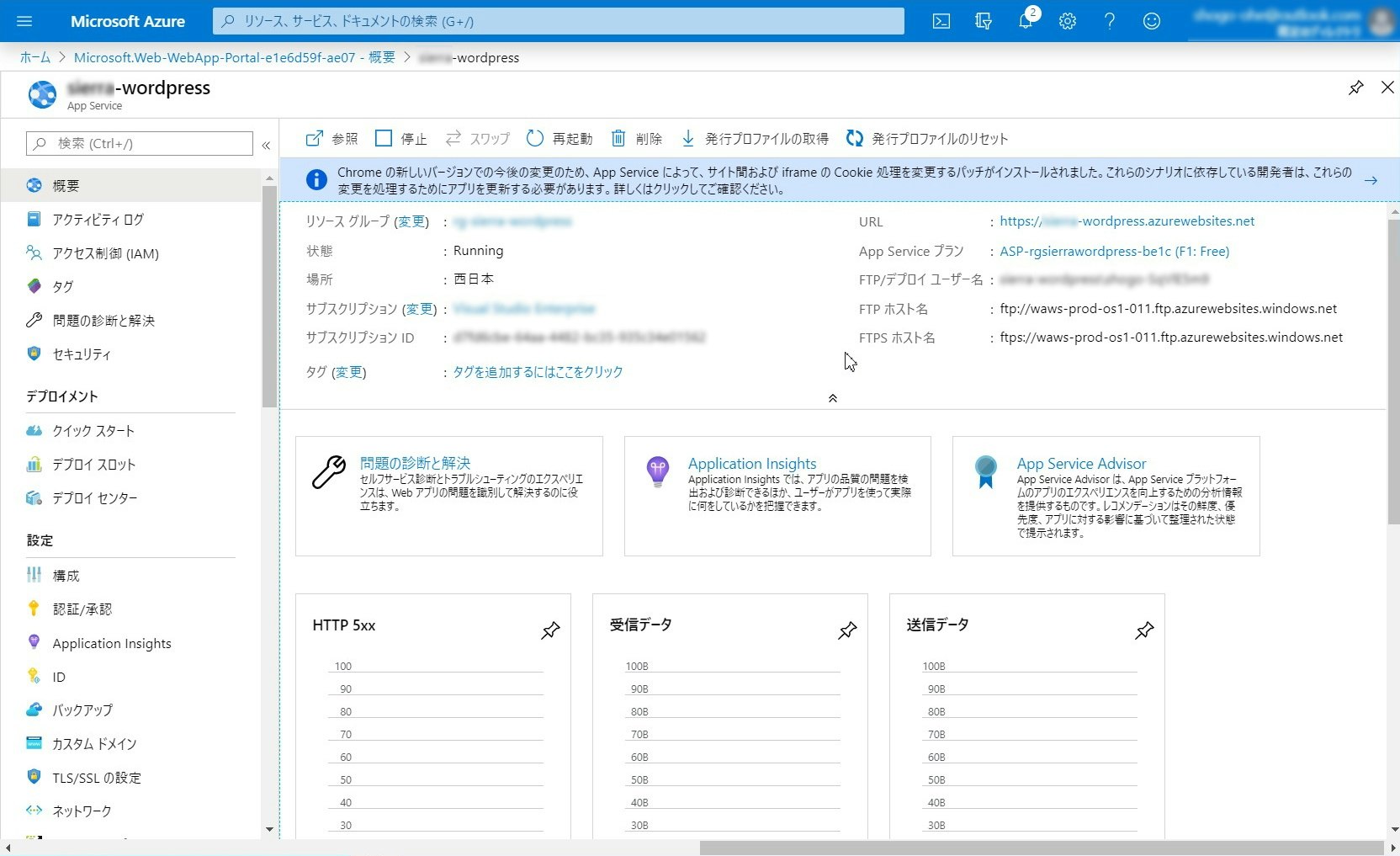Screen dimensions: 1400x856
Task: Open portal settings gear
Action: (1068, 21)
